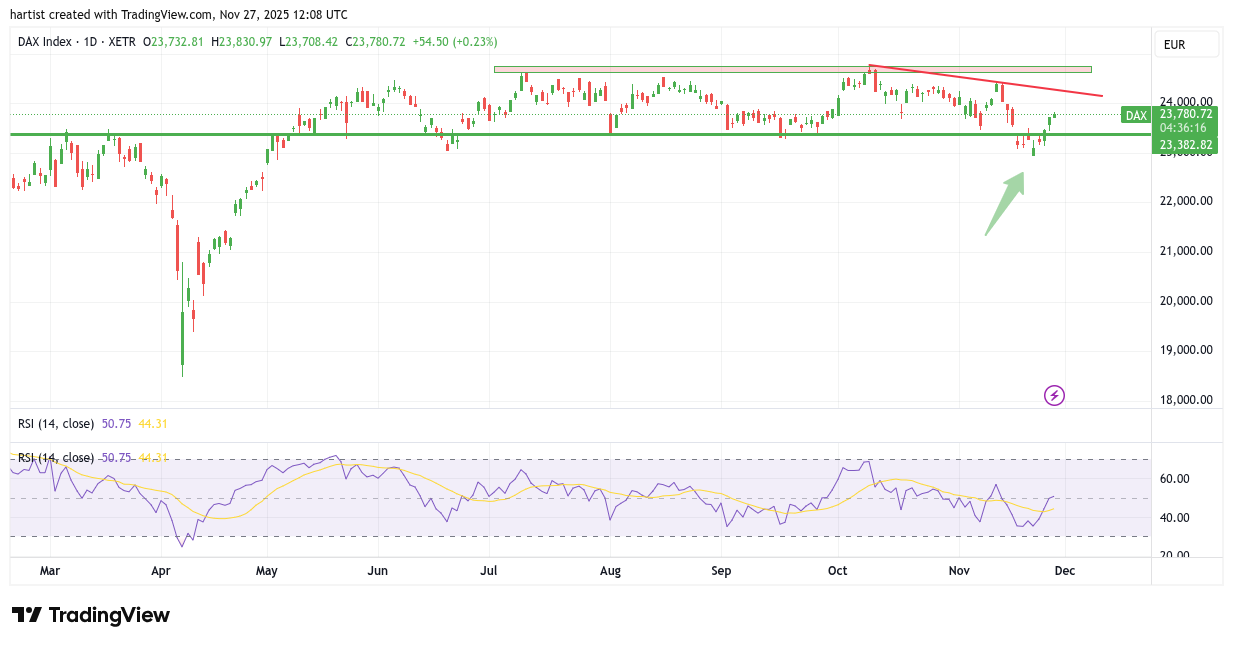Select the green resistance zone rectangle
The image size is (1233, 645).
coord(792,69)
